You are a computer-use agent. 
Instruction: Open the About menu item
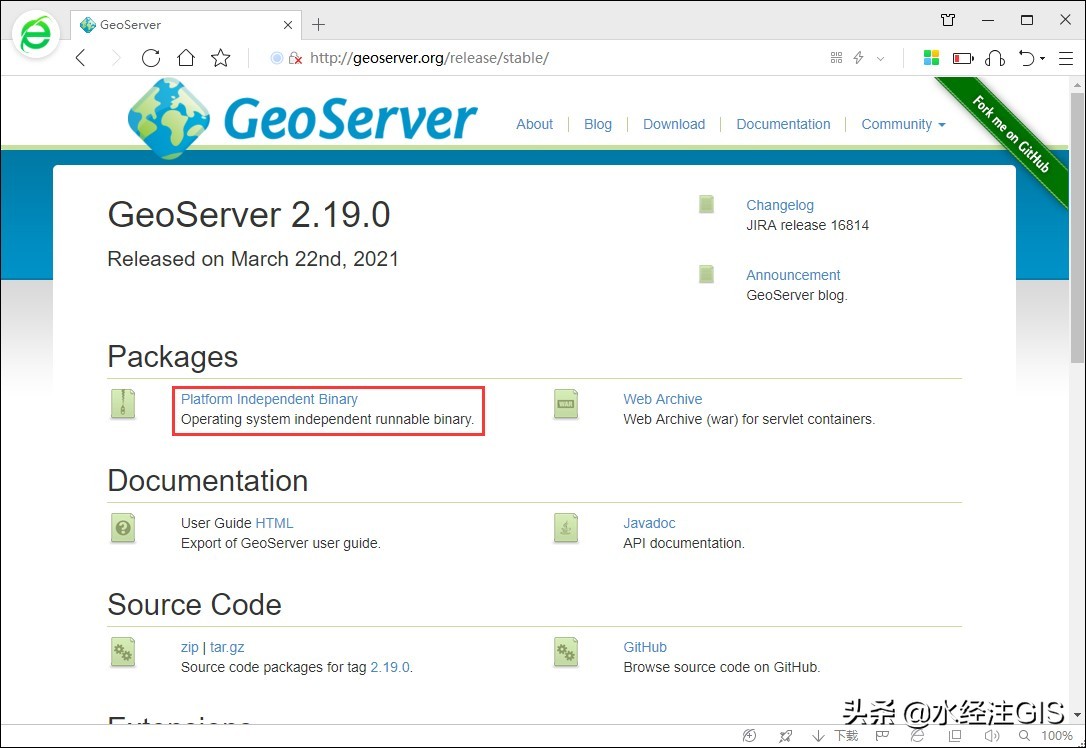tap(535, 125)
